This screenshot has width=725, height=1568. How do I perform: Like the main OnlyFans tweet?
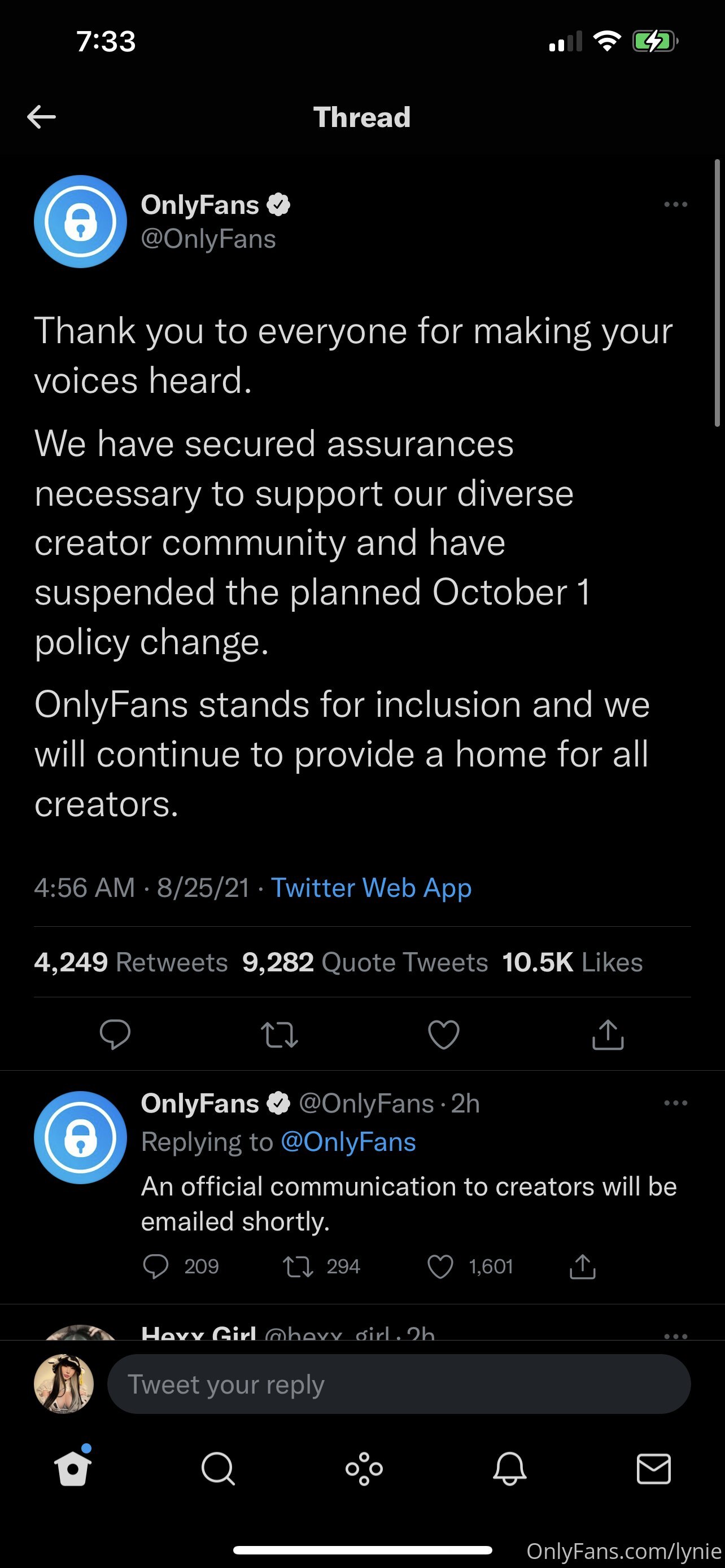pos(444,1034)
